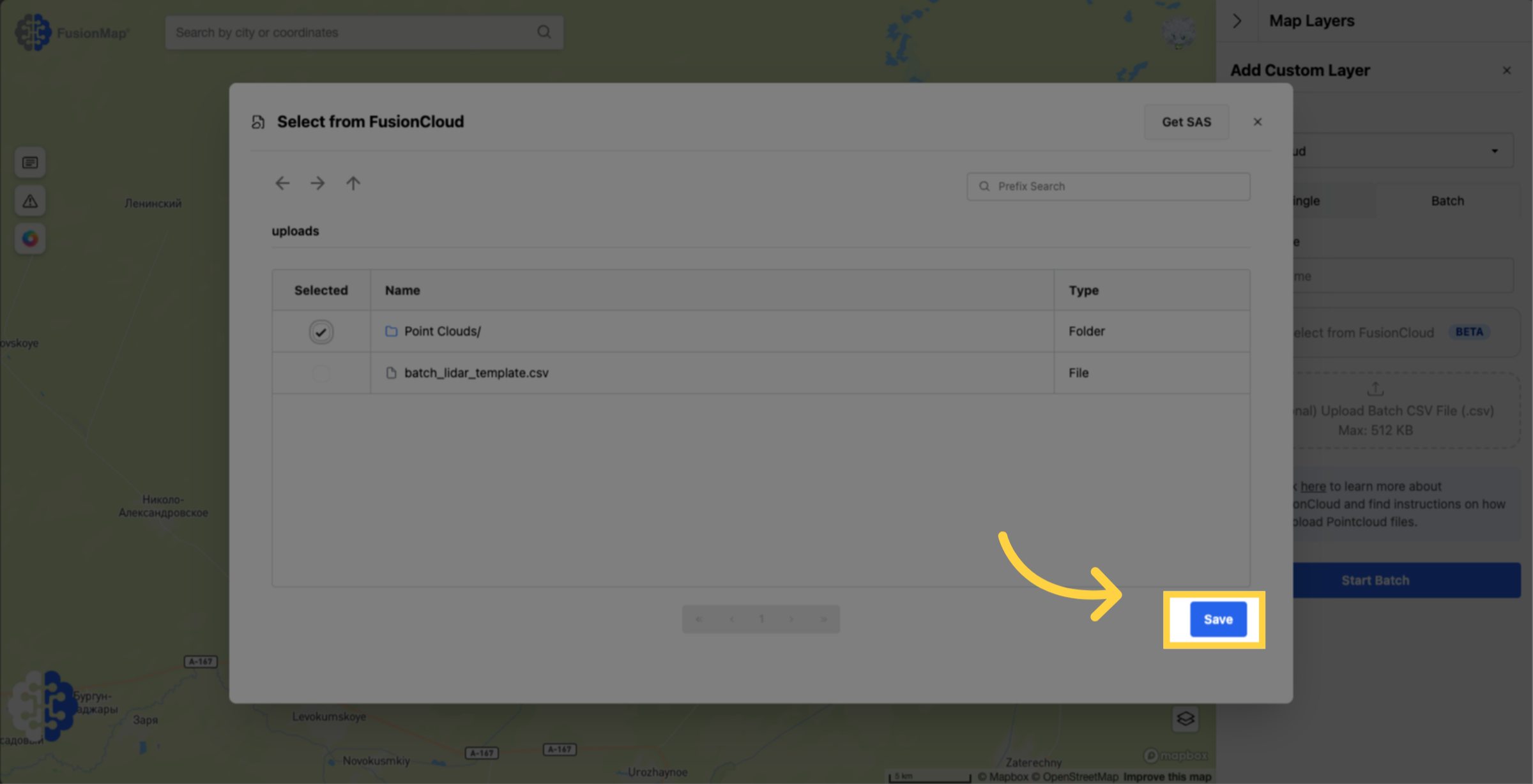Image resolution: width=1533 pixels, height=784 pixels.
Task: Navigate forward with the right arrow
Action: pos(317,184)
